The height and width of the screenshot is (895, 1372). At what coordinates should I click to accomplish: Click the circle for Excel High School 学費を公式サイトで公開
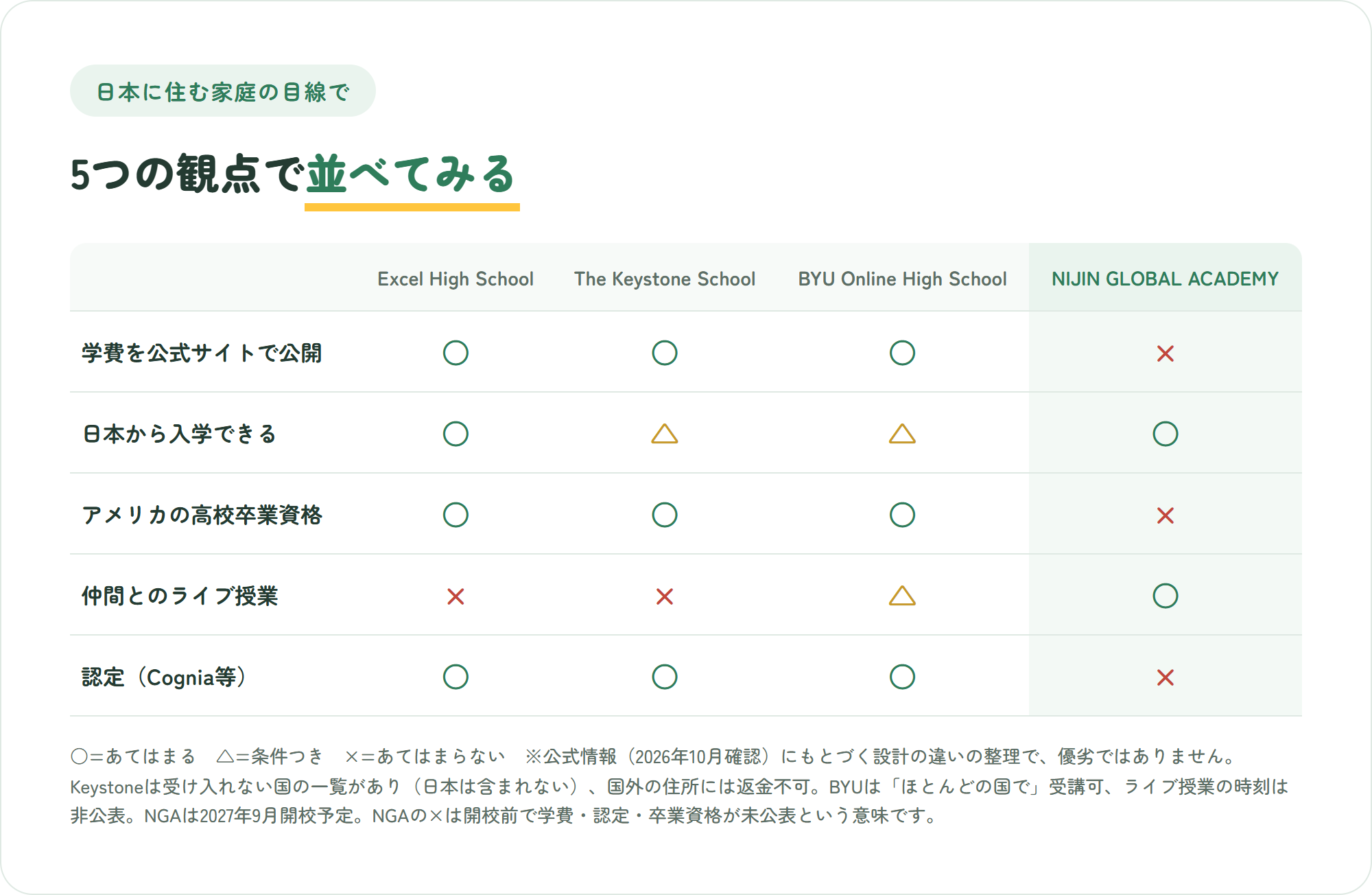[x=456, y=353]
